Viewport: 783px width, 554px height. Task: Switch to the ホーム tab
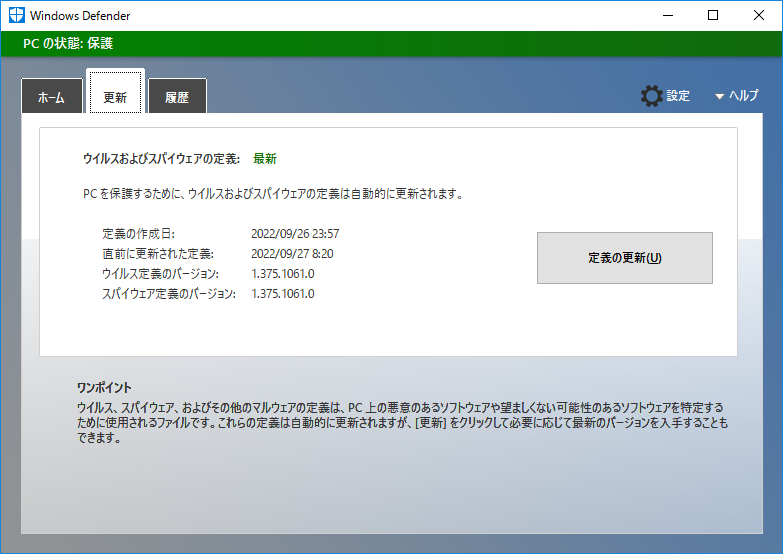click(51, 97)
